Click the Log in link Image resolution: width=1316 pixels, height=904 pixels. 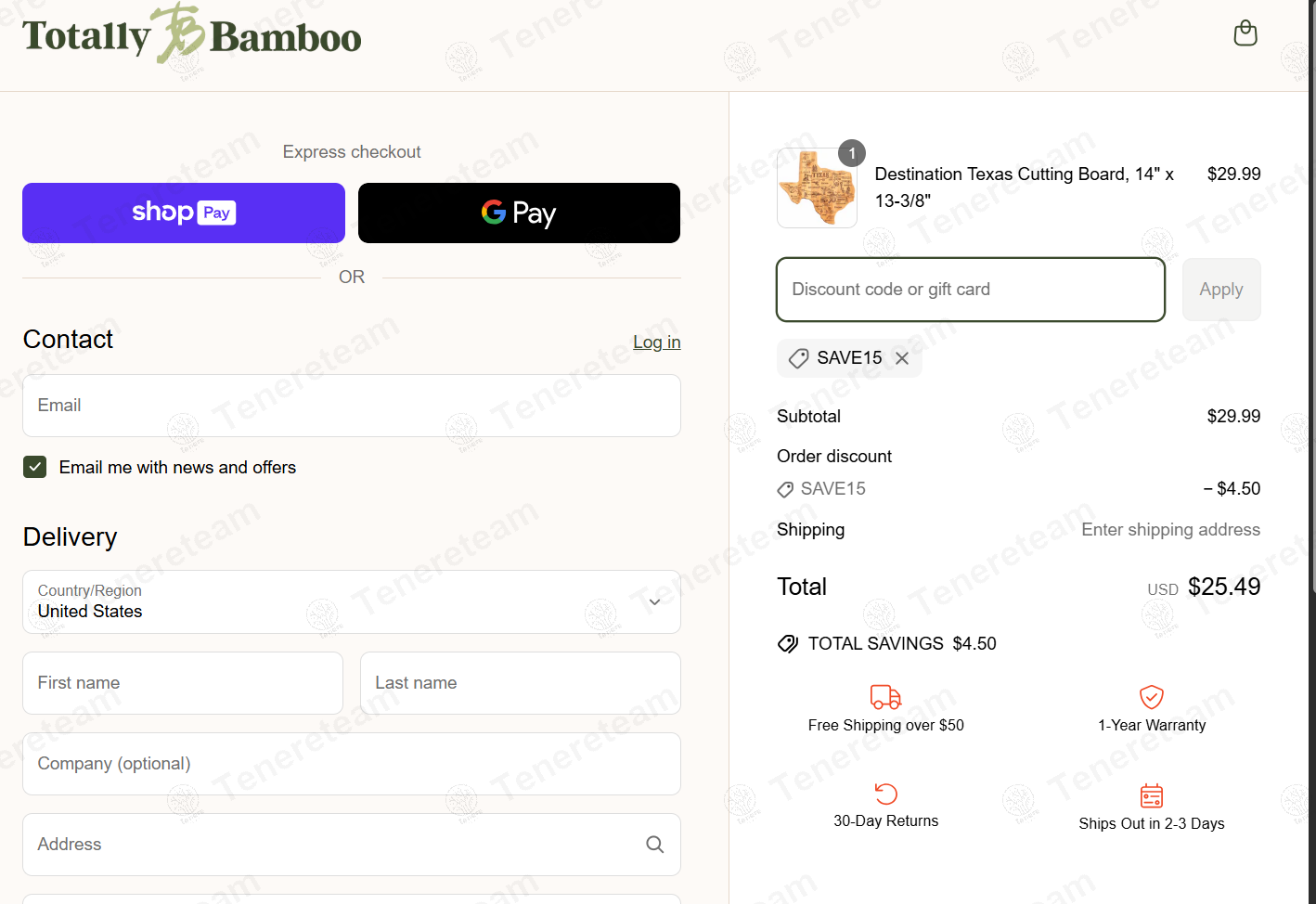(656, 342)
